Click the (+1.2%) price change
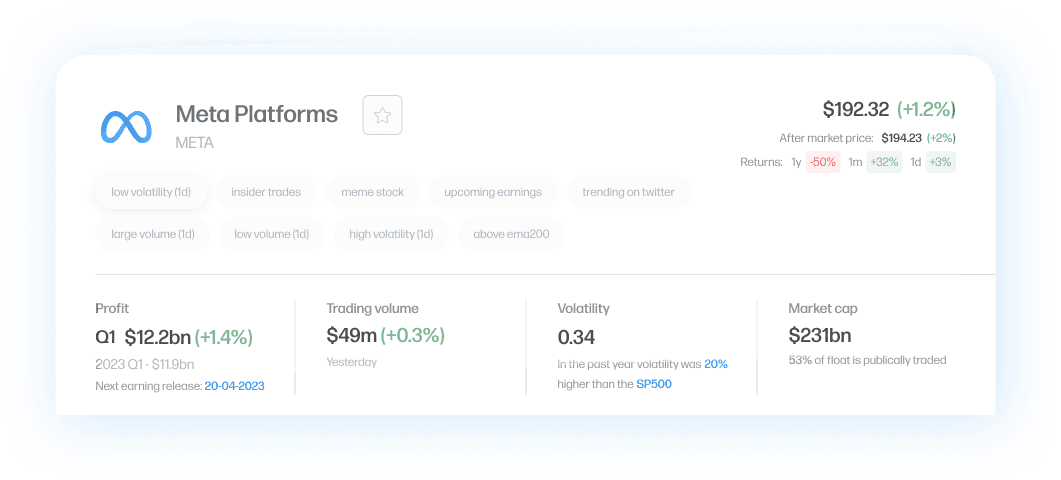The image size is (1061, 480). click(926, 109)
